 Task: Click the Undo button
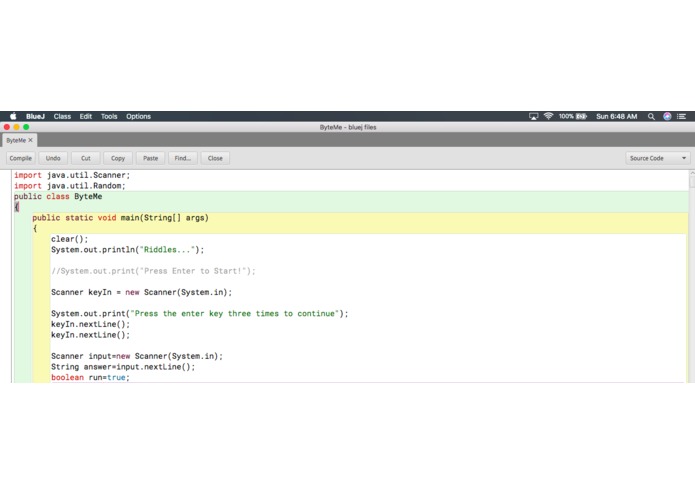pyautogui.click(x=53, y=158)
